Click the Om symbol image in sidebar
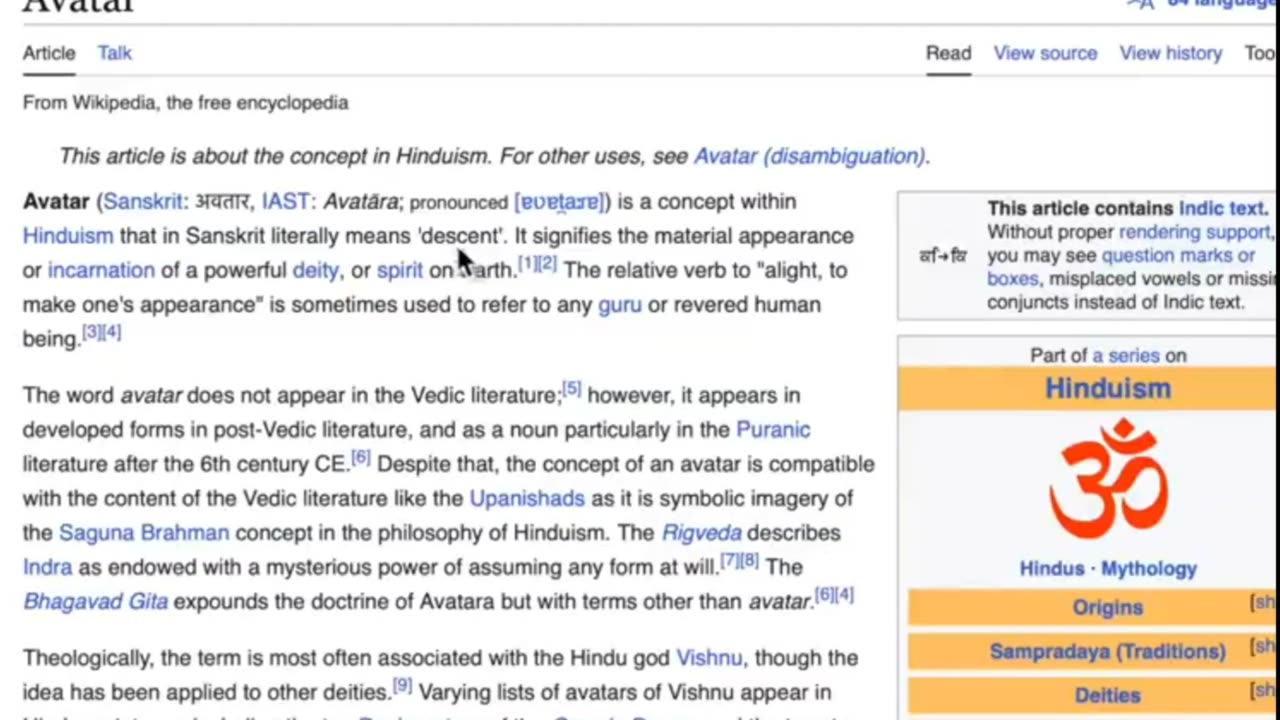Image resolution: width=1280 pixels, height=720 pixels. coord(1108,478)
